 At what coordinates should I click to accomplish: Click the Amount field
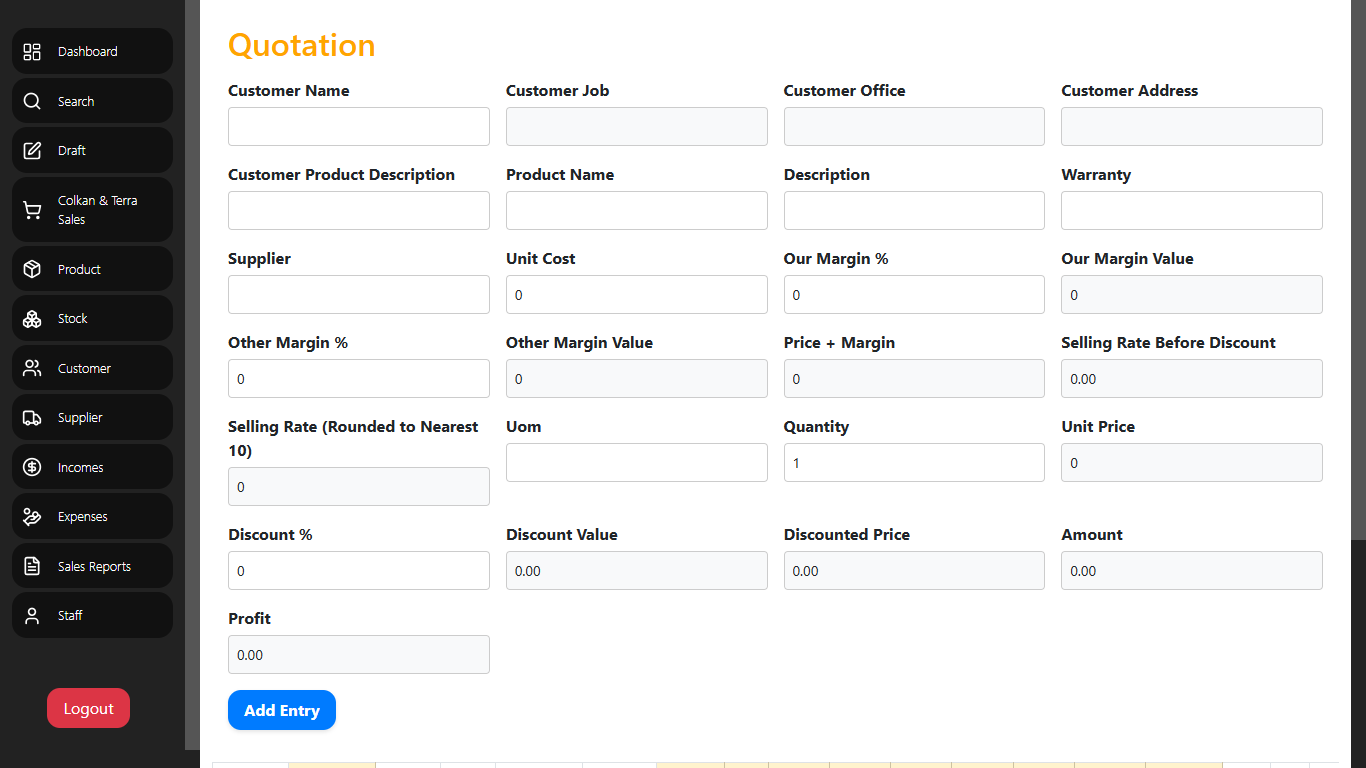(1192, 571)
